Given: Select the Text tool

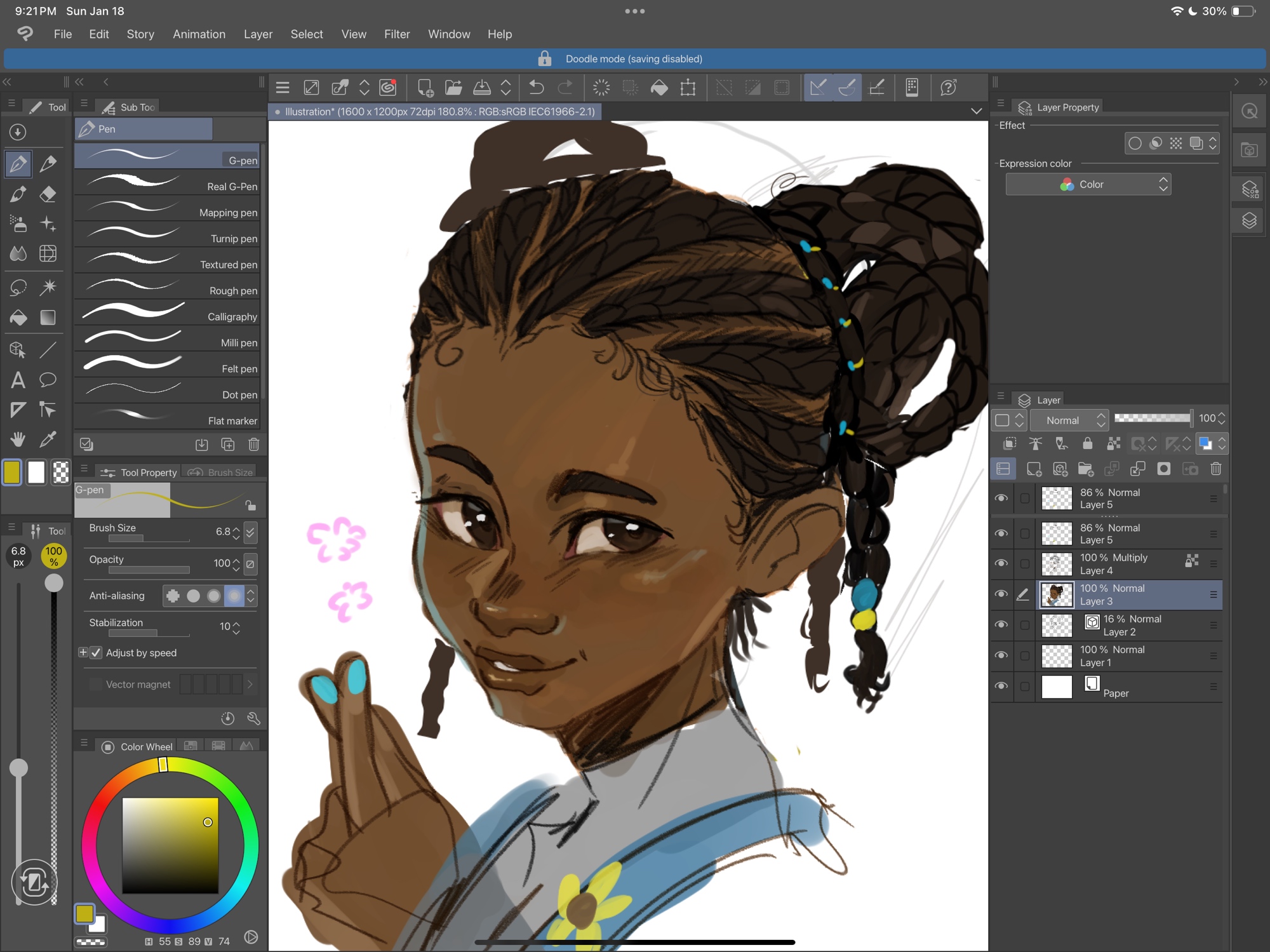Looking at the screenshot, I should point(18,380).
